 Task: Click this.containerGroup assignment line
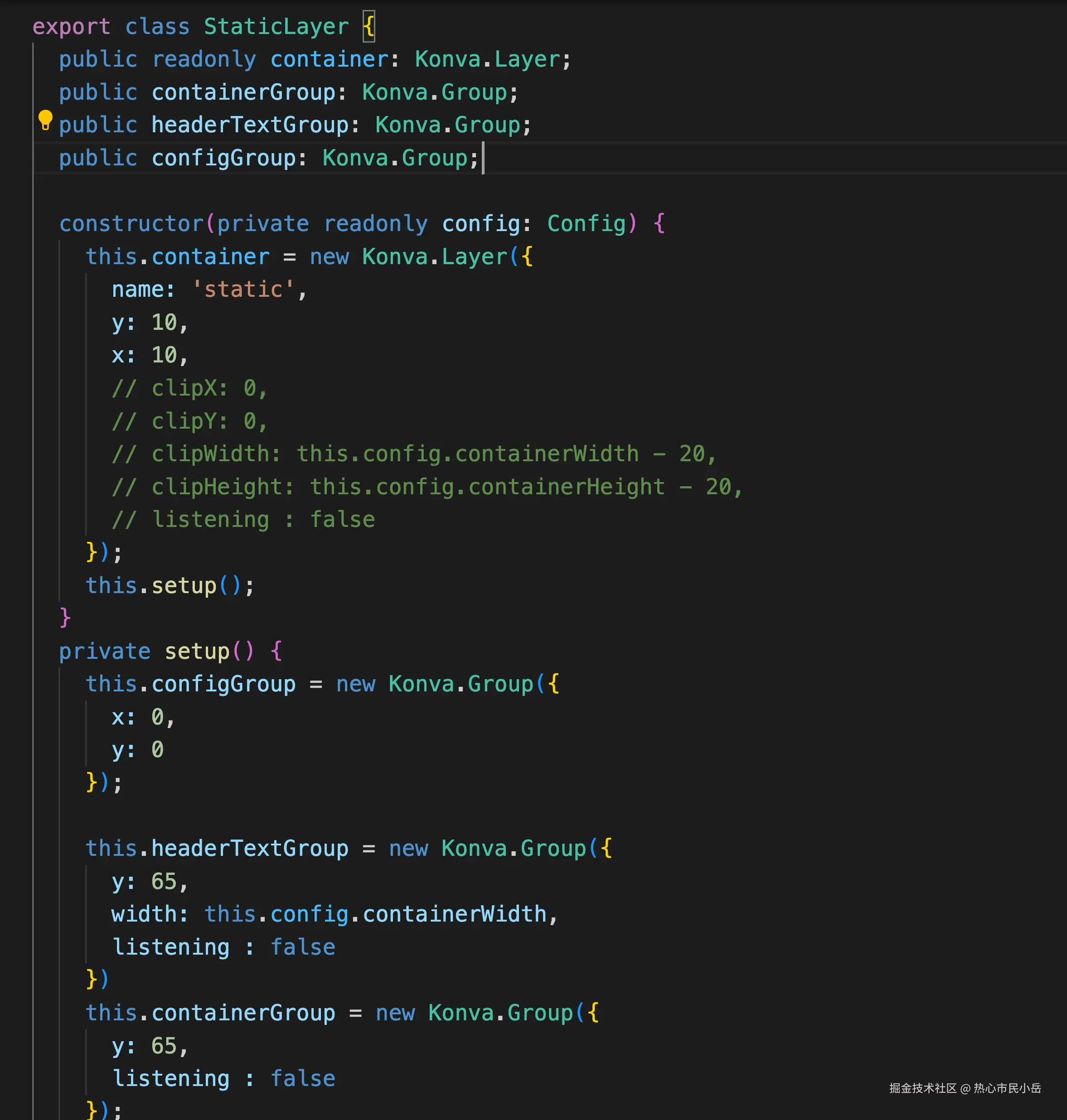click(x=243, y=1013)
